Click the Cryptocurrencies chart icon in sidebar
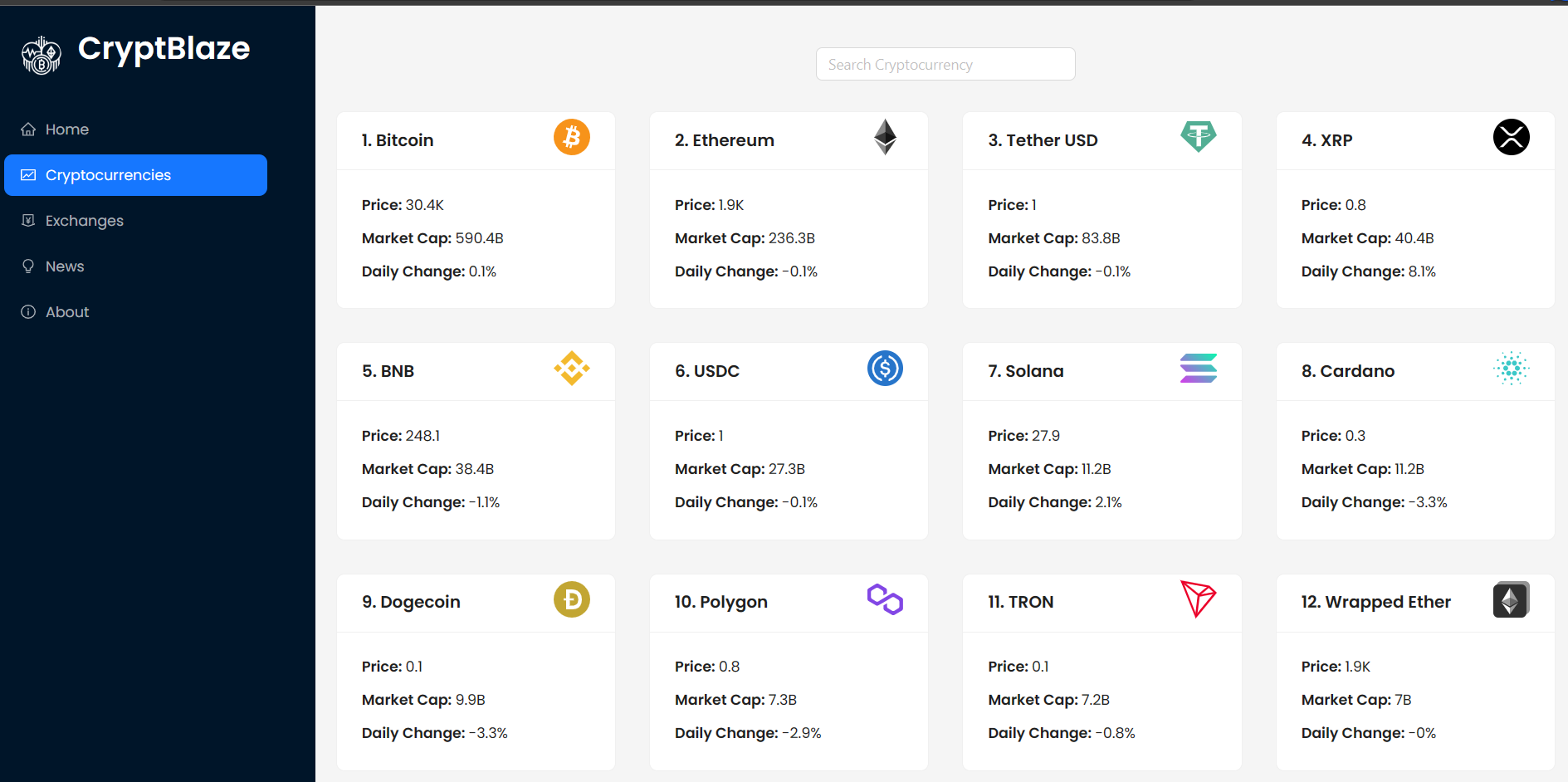1568x782 pixels. 28,175
